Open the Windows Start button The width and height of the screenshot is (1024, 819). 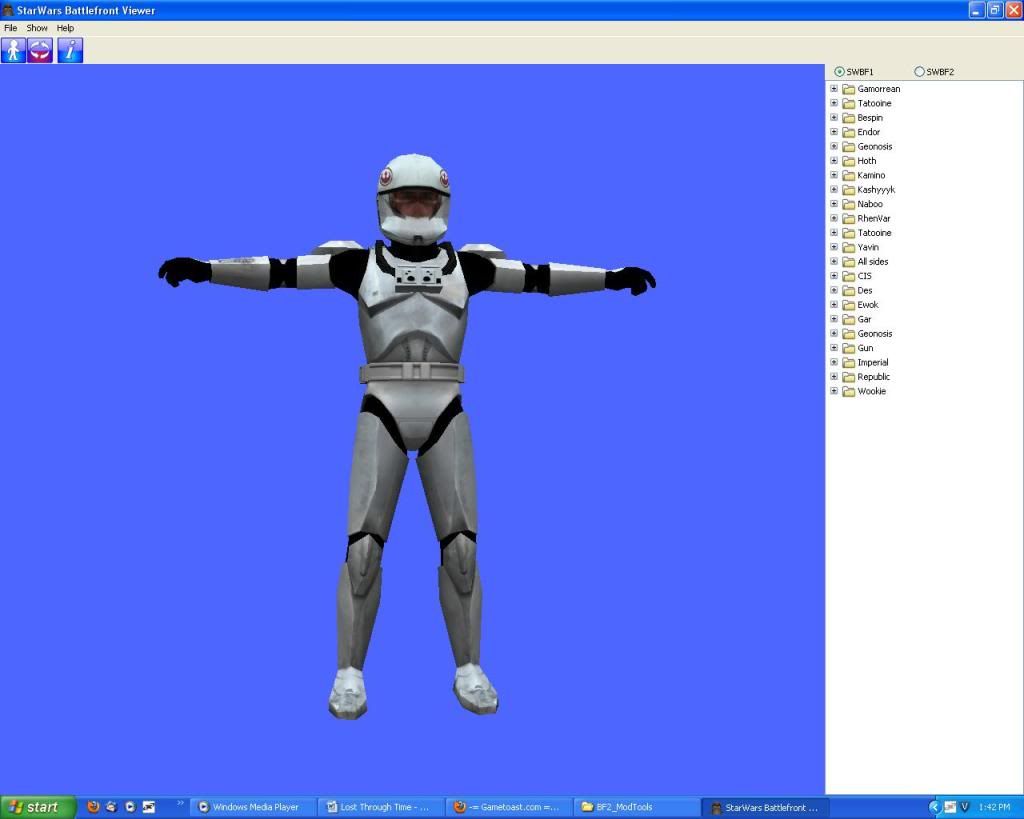coord(37,807)
